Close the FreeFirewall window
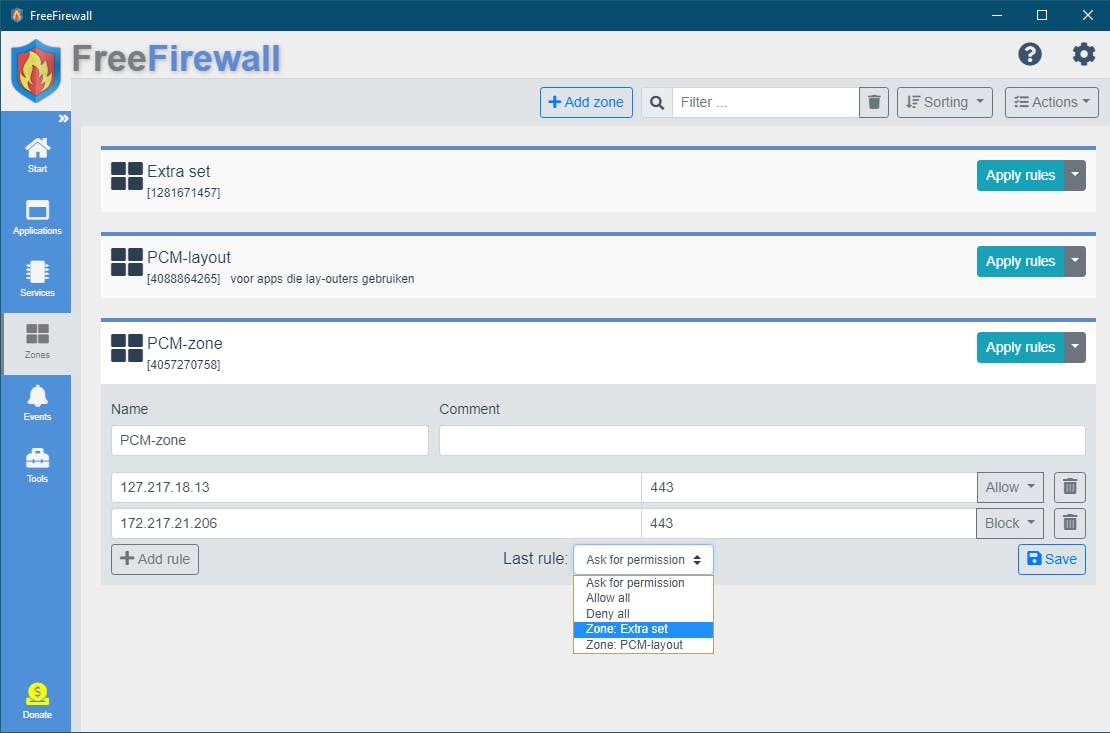 pyautogui.click(x=1087, y=15)
